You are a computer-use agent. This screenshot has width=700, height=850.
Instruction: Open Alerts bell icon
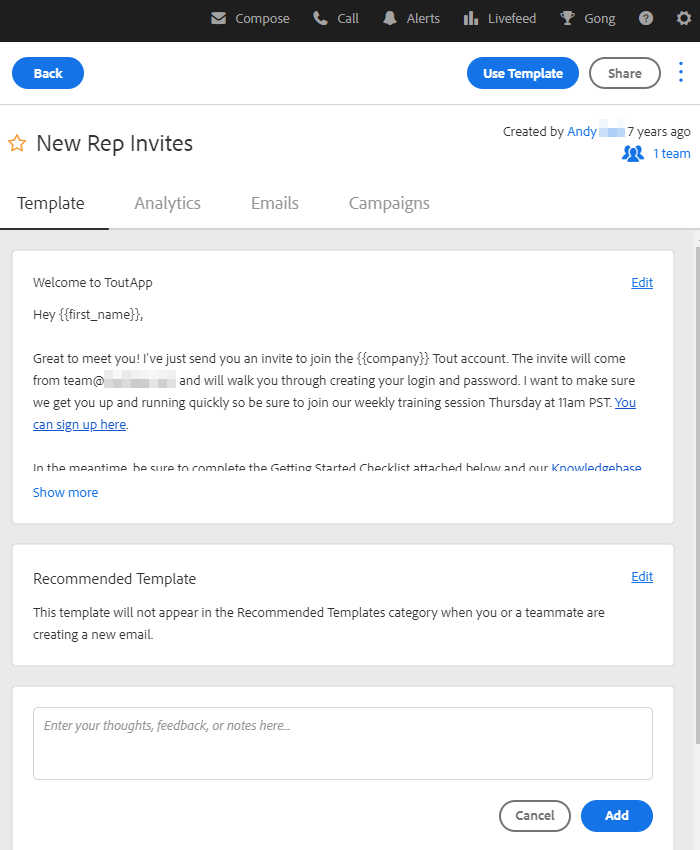click(x=389, y=18)
